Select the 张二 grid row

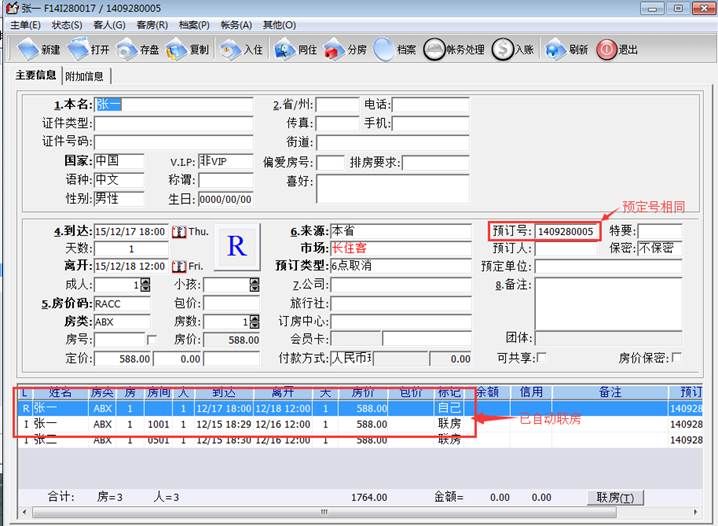coord(359,440)
